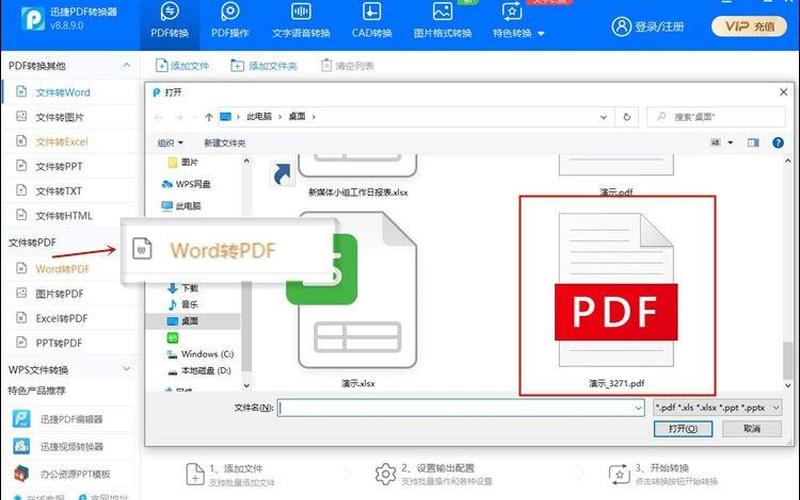The height and width of the screenshot is (500, 800).
Task: Select WPS网盘 in the navigation tree
Action: (x=185, y=184)
